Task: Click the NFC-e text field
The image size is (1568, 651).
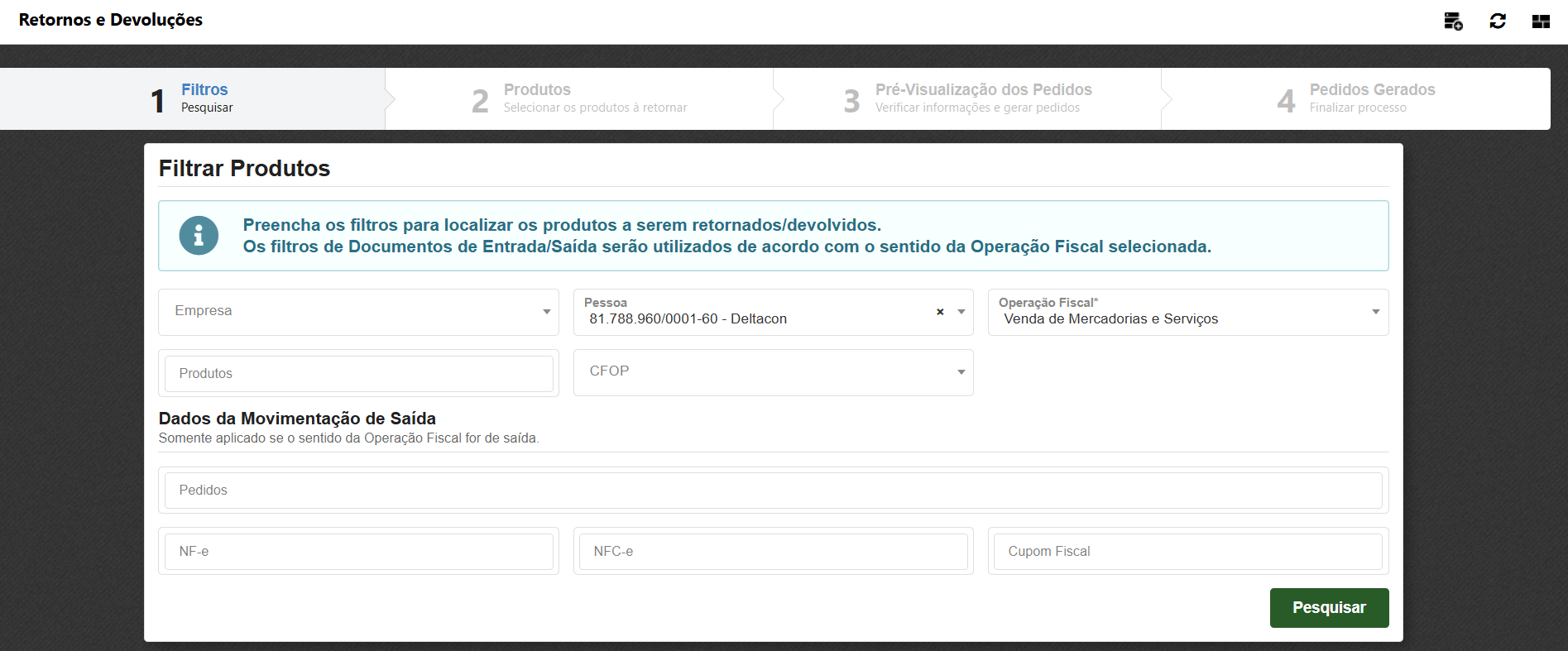Action: click(x=773, y=552)
